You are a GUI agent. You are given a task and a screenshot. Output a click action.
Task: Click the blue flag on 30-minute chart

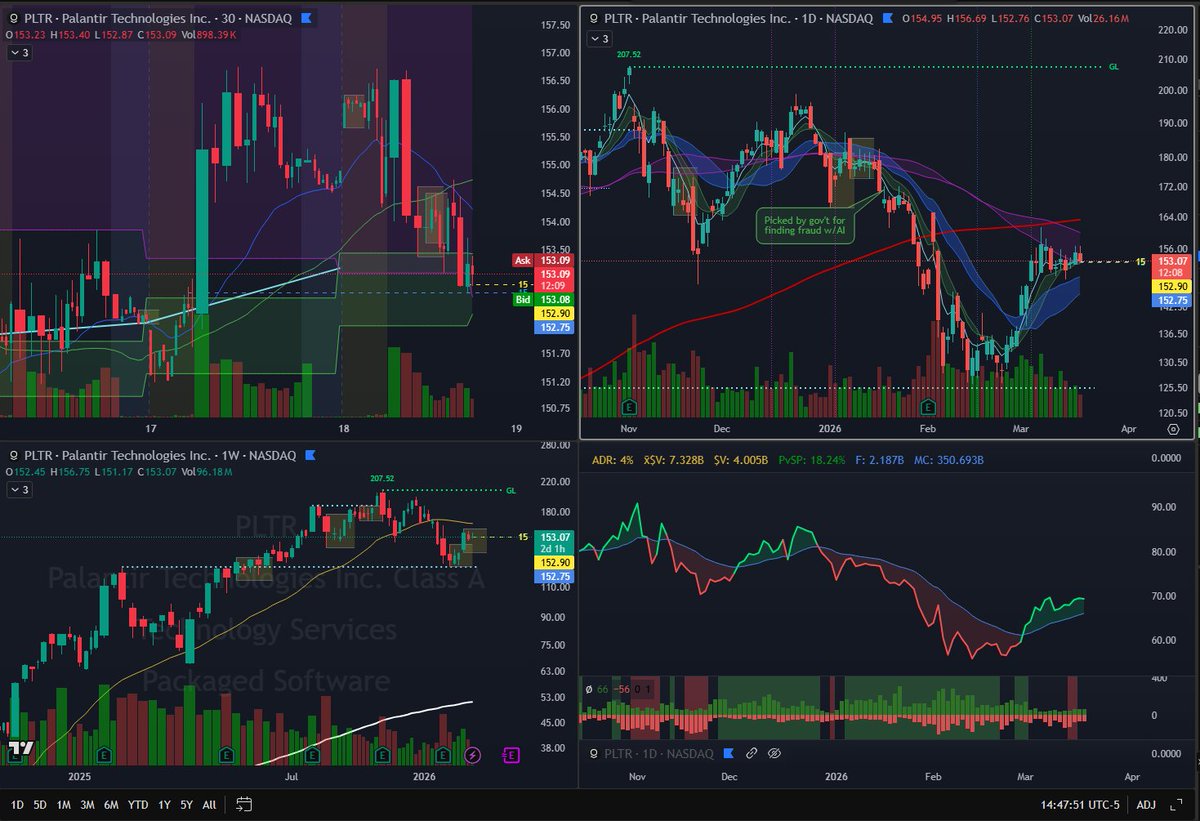307,18
